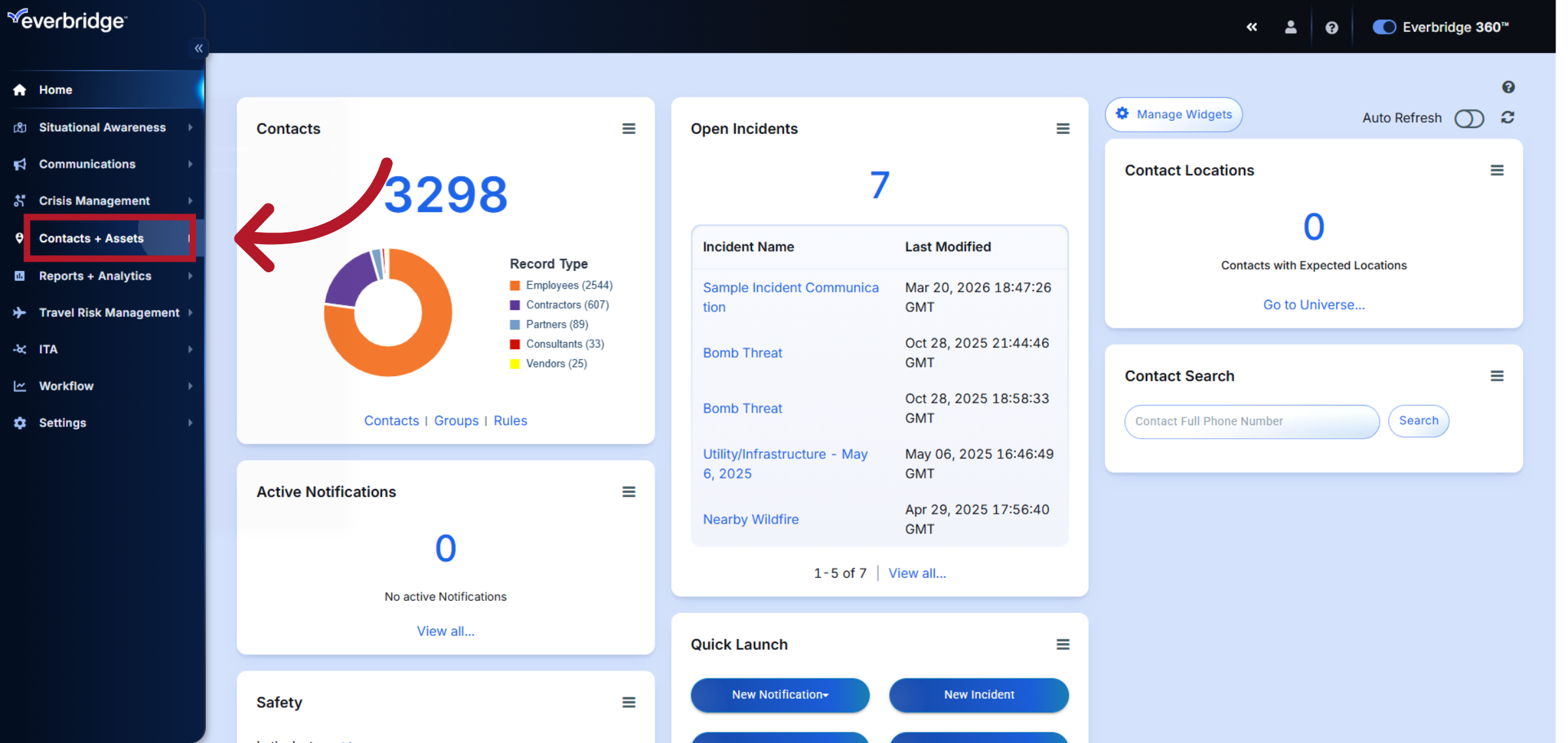This screenshot has width=1568, height=743.
Task: Toggle the Auto Refresh switch
Action: [1469, 118]
